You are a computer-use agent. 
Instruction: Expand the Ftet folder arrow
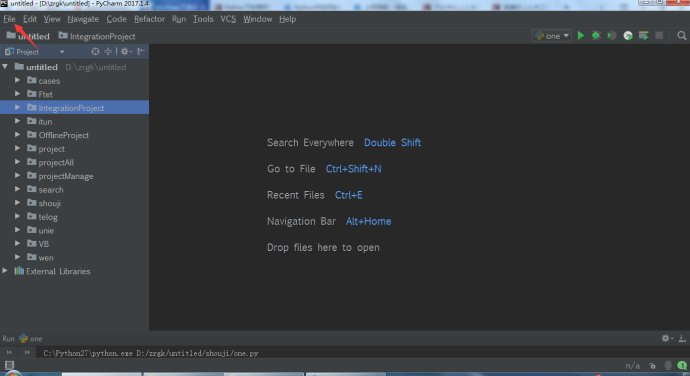coord(17,94)
